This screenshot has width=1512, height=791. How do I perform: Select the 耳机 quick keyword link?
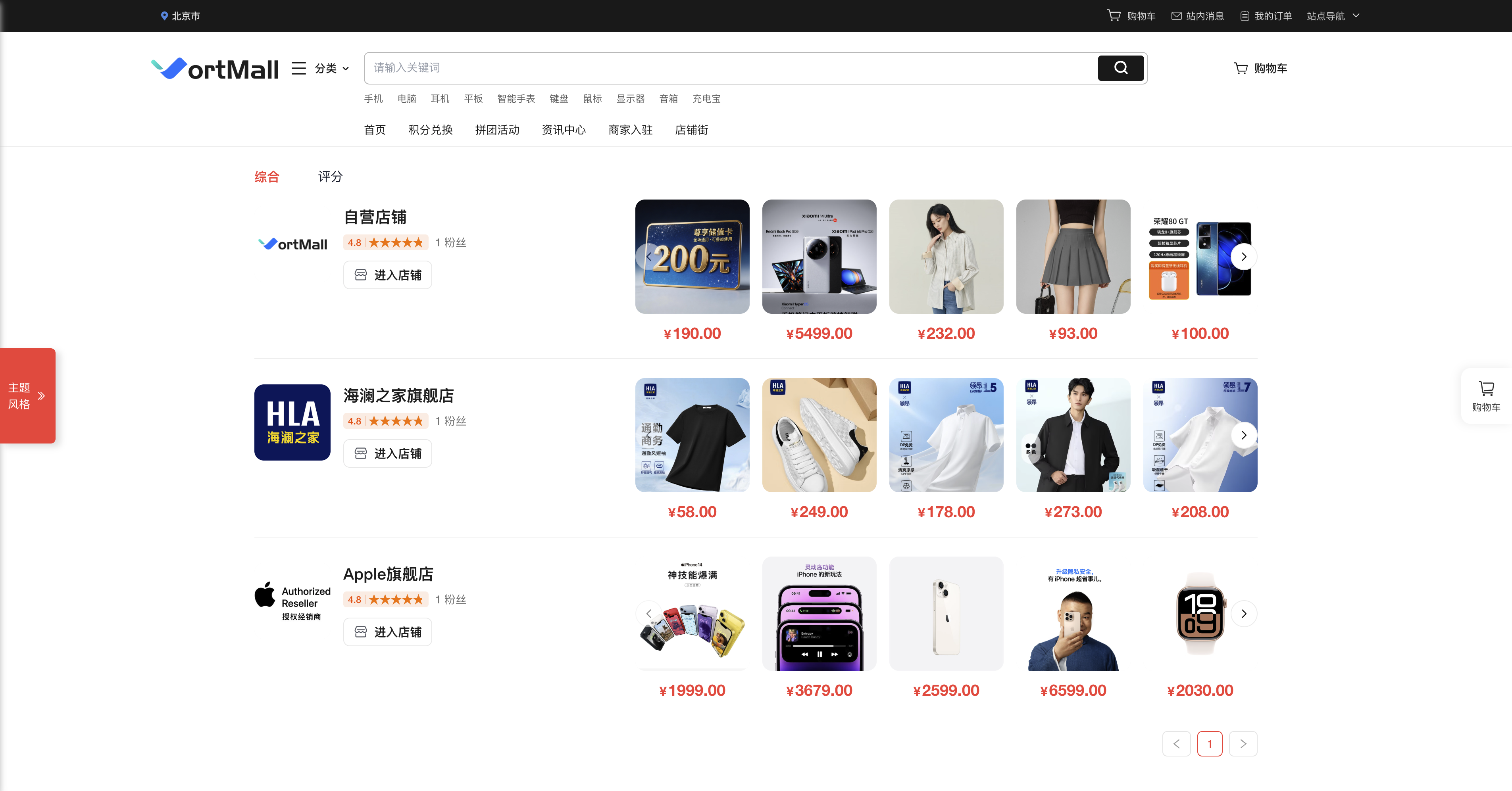(440, 99)
